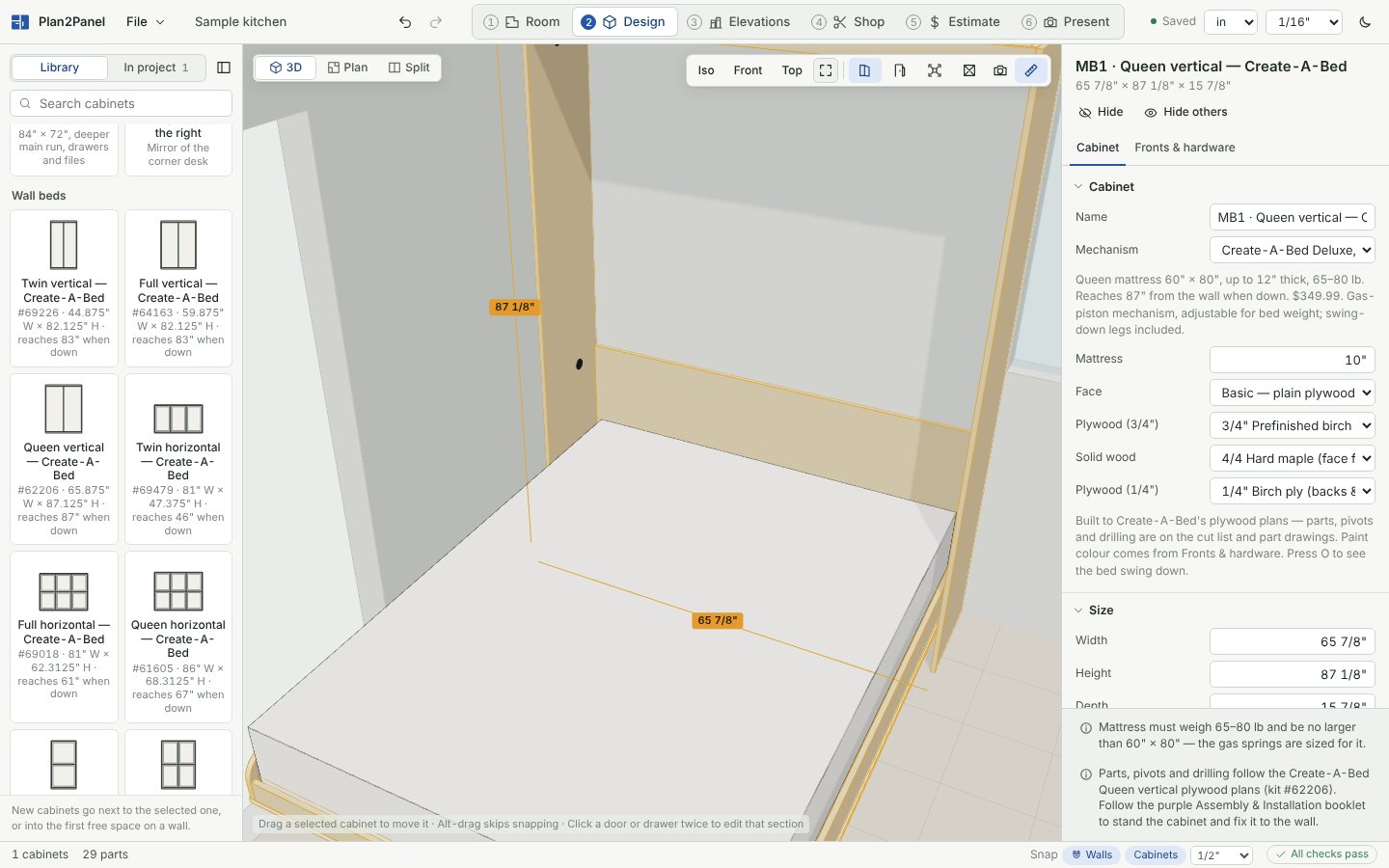Switch to 3D view mode
The image size is (1389, 868).
(286, 68)
